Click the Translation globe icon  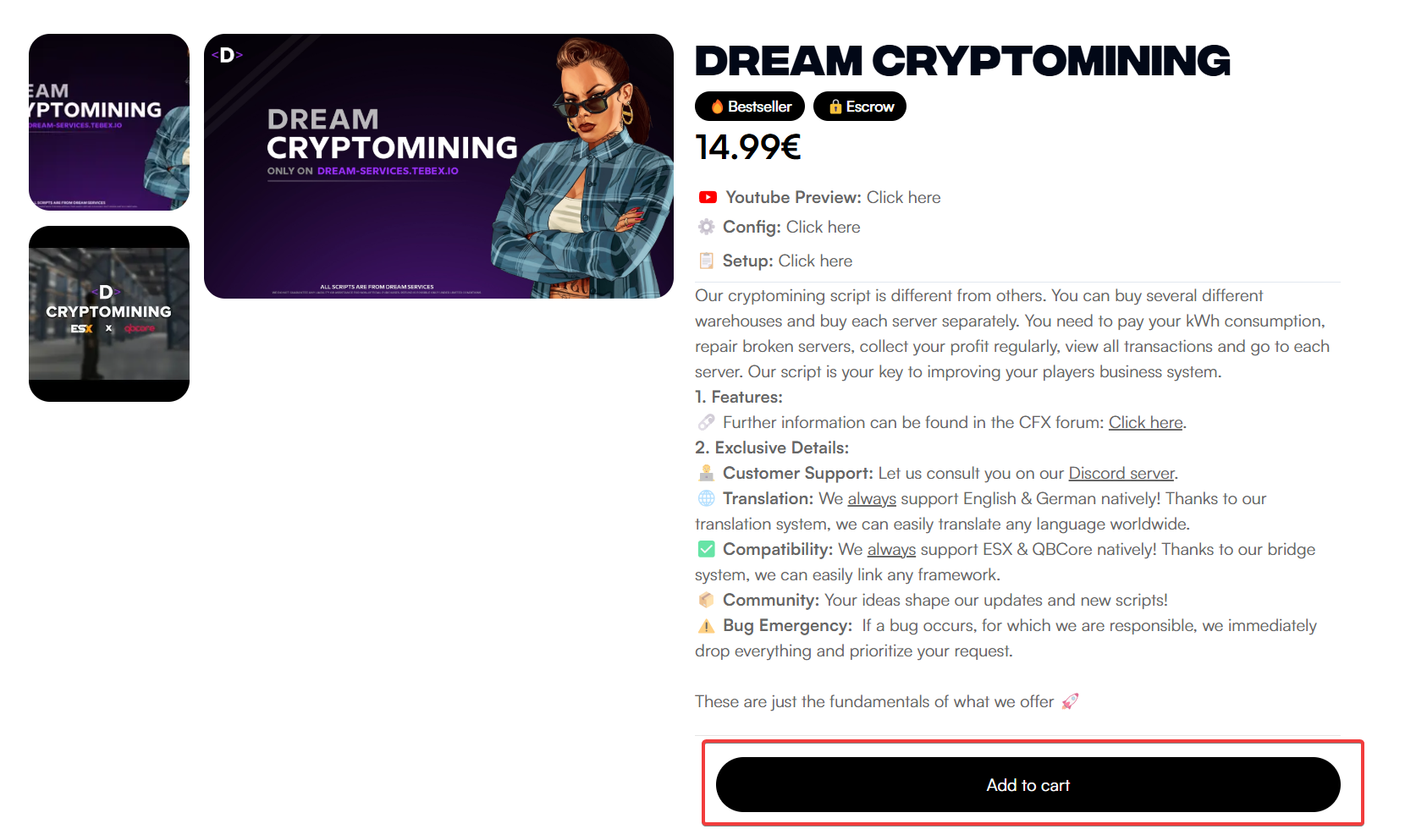(706, 498)
